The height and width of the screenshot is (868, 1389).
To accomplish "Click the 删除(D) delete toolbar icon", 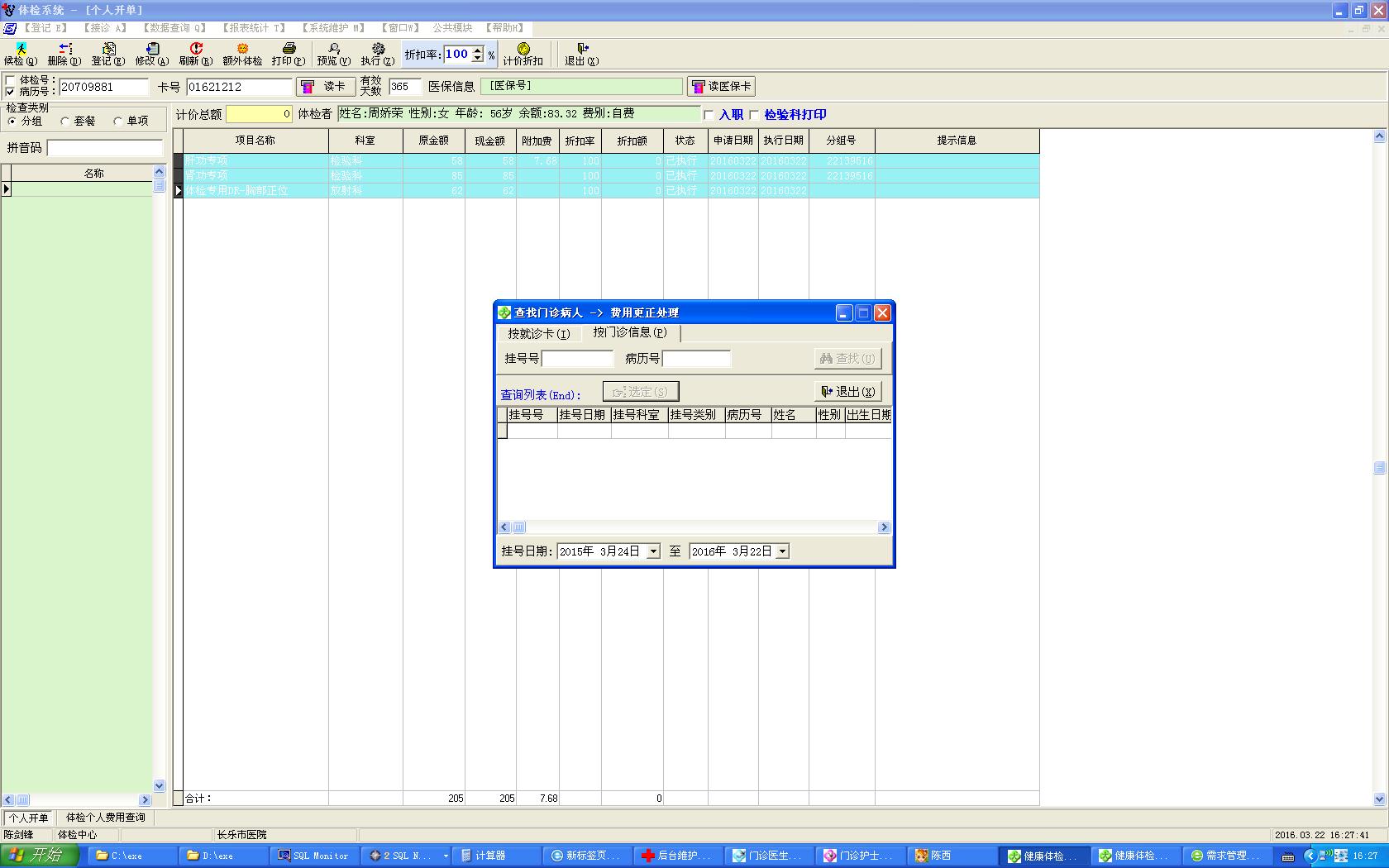I will 64,55.
